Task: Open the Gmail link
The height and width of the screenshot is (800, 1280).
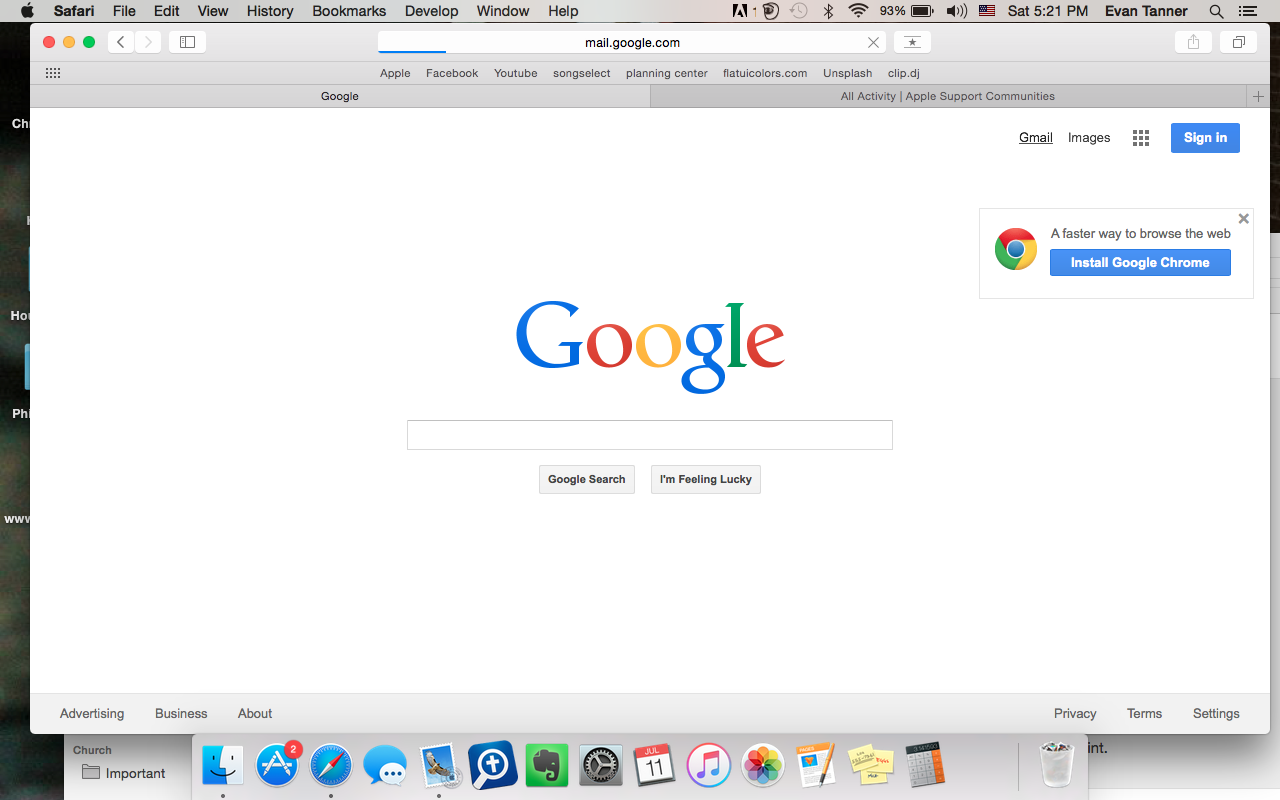Action: click(1036, 138)
